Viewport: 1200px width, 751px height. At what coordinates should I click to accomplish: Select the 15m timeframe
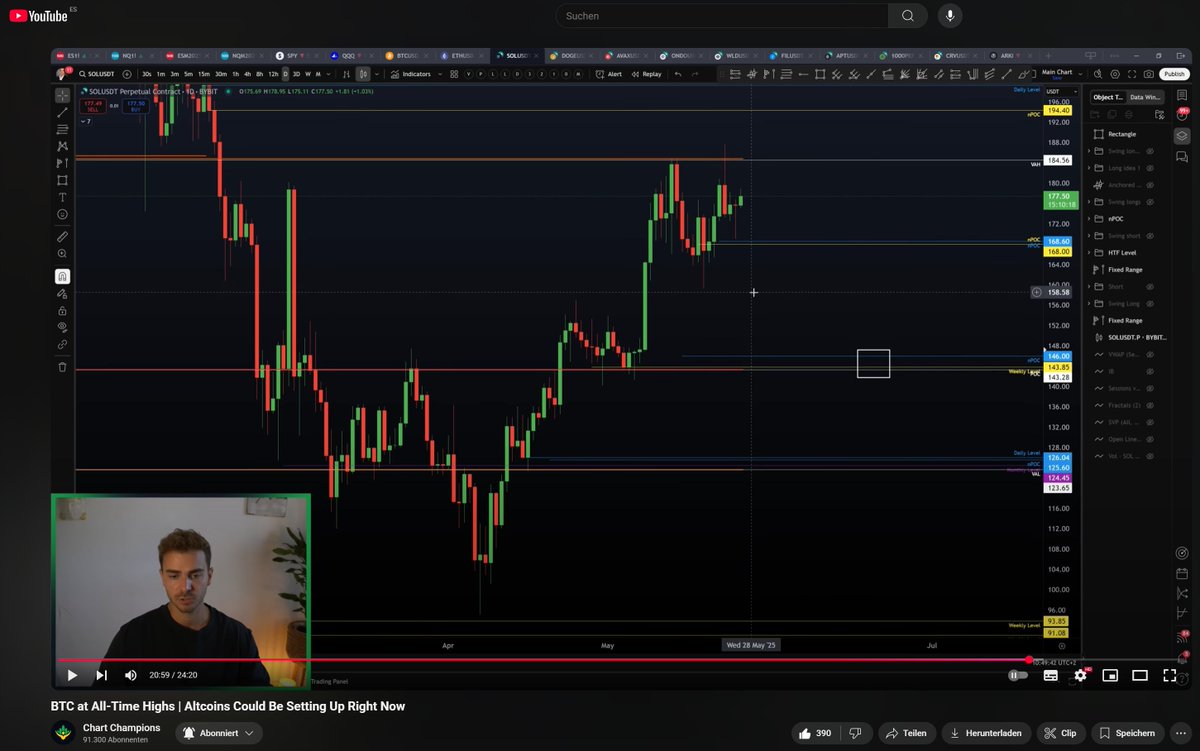(203, 74)
